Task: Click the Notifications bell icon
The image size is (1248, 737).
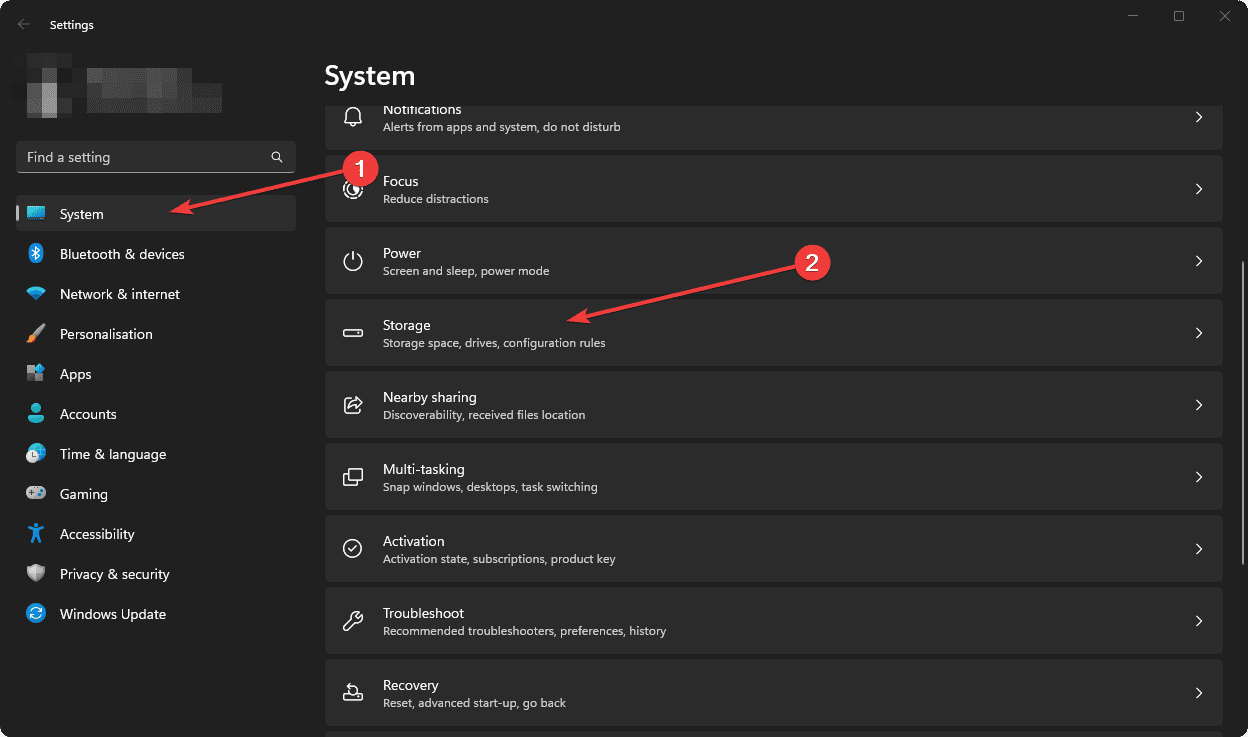Action: pos(352,116)
